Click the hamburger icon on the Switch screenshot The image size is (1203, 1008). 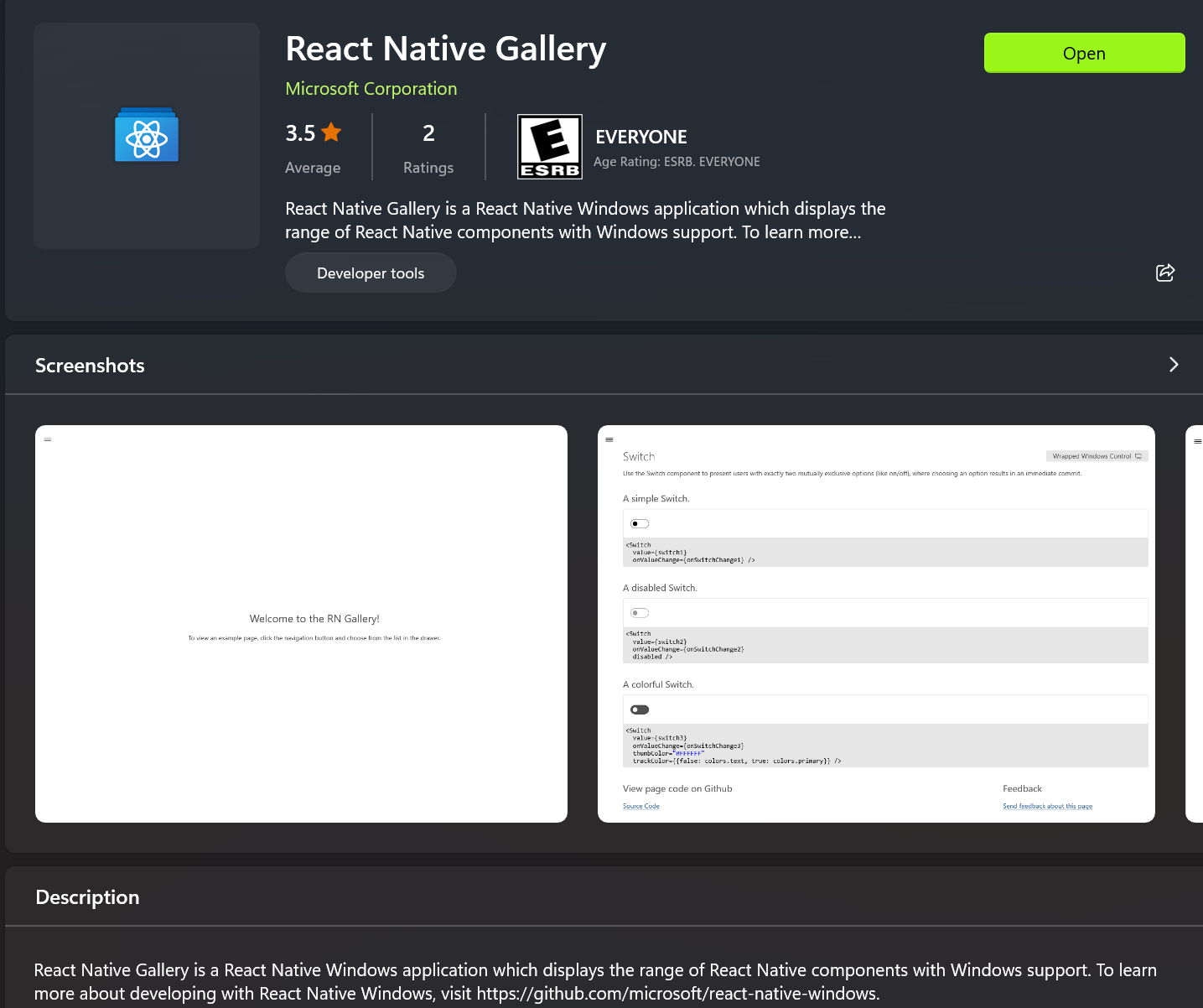coord(609,439)
